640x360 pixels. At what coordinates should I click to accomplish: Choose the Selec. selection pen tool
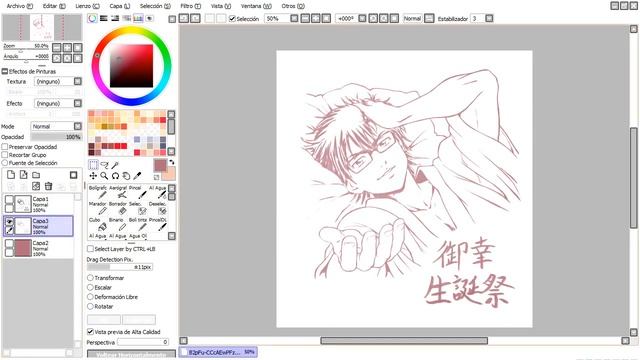138,208
